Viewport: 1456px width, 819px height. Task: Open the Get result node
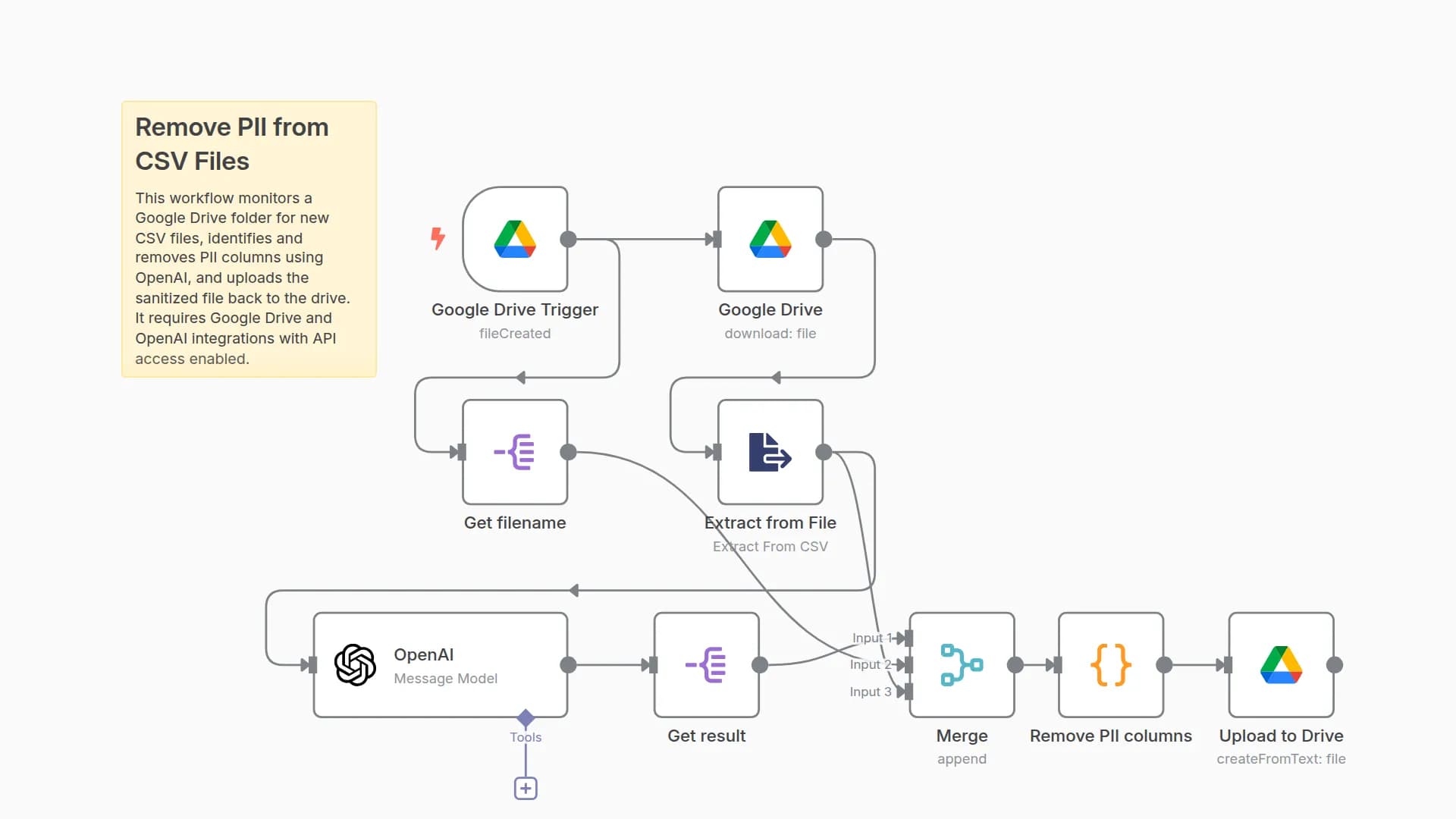pyautogui.click(x=706, y=665)
